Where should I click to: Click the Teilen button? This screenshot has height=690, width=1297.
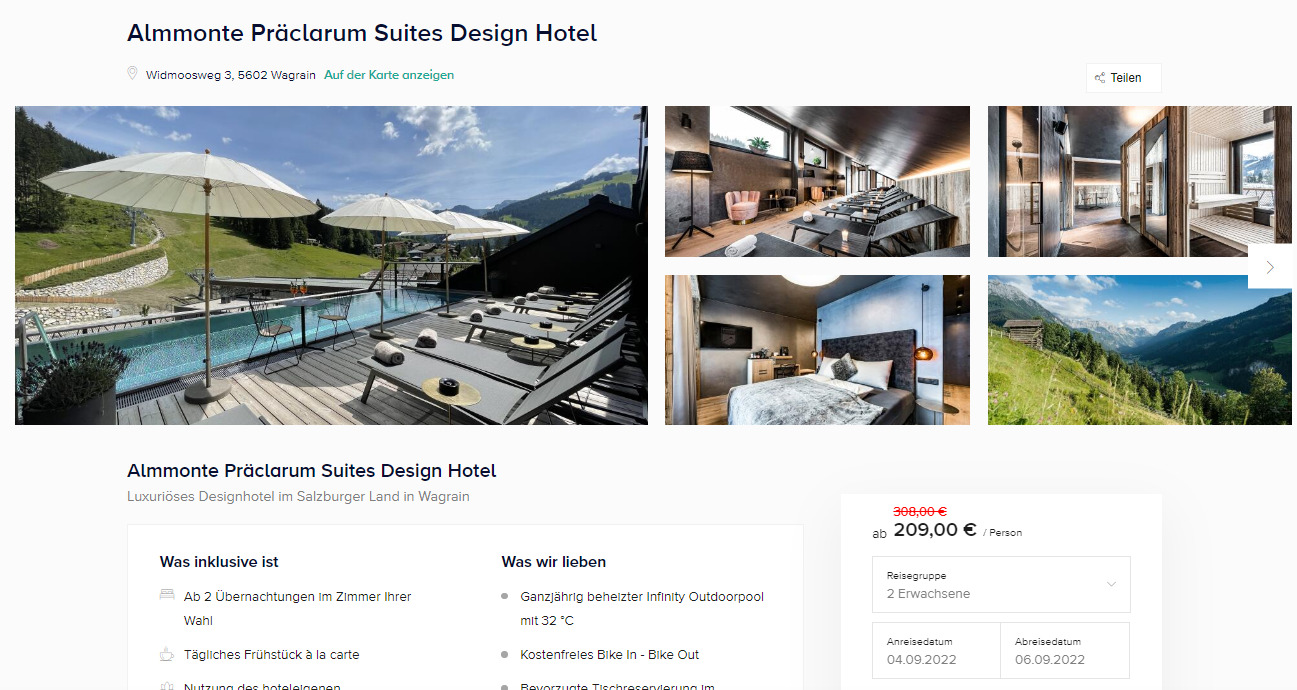(1124, 78)
